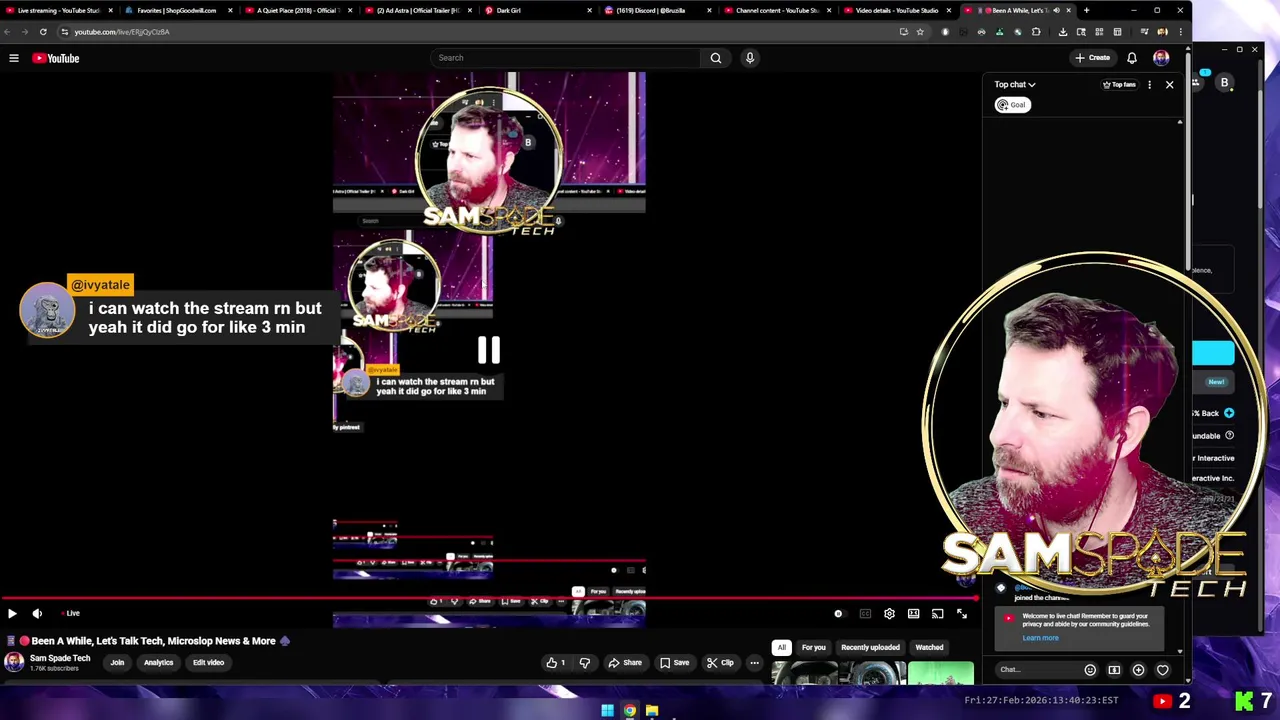1280x720 pixels.
Task: Open video player settings gear
Action: coord(889,614)
